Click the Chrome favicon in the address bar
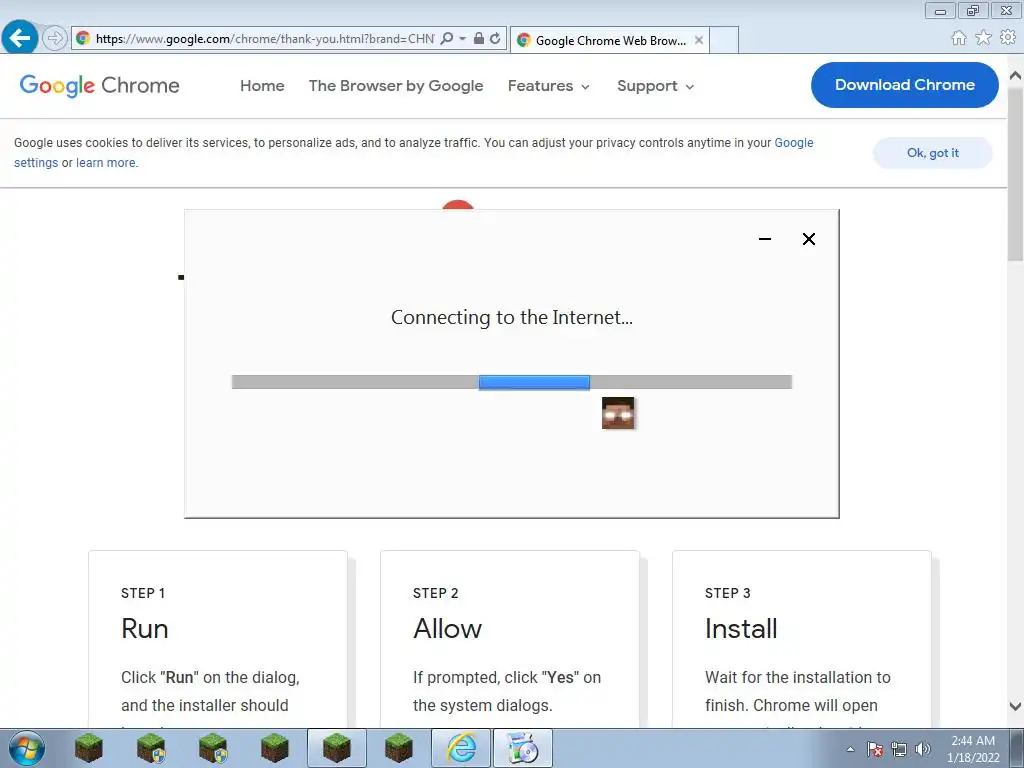 (83, 39)
